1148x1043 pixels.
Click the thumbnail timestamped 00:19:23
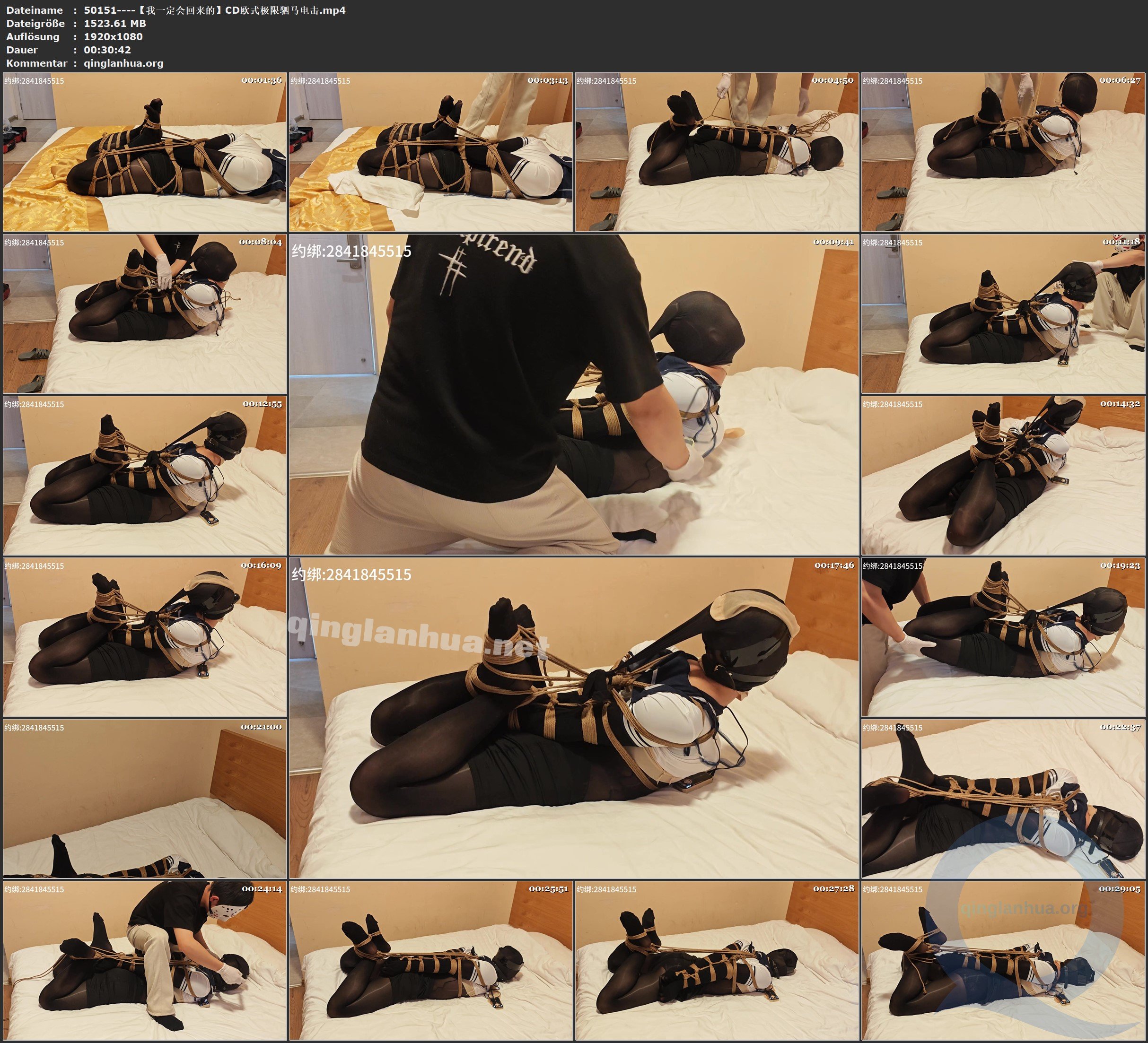pyautogui.click(x=1003, y=637)
